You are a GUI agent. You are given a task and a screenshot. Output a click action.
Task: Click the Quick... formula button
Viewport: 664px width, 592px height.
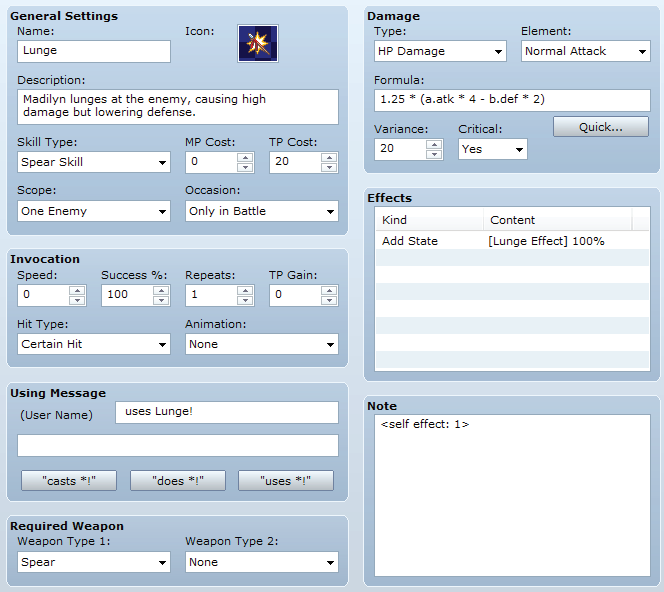(600, 127)
